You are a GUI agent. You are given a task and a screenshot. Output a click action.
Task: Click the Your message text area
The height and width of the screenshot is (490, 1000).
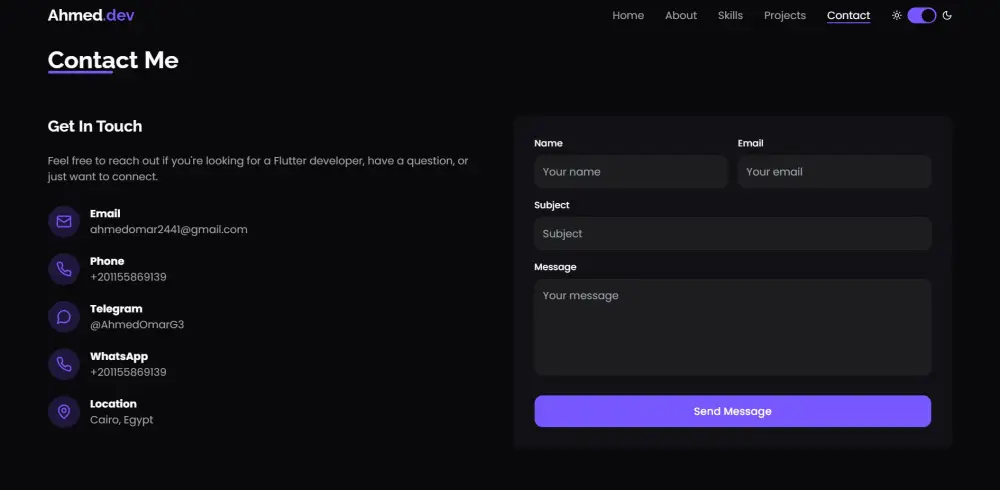pyautogui.click(x=732, y=327)
